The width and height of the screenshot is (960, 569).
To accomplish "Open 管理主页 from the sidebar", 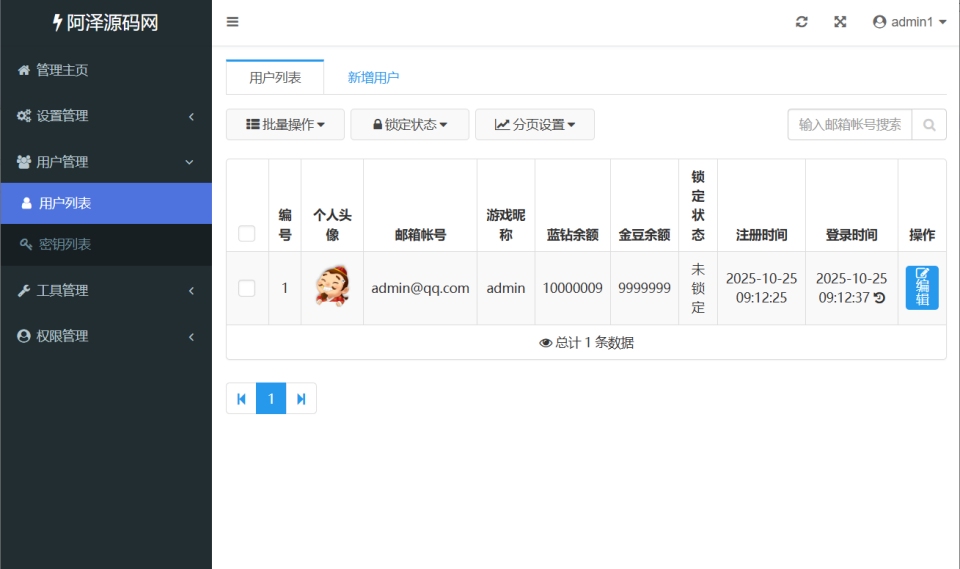I will point(62,70).
